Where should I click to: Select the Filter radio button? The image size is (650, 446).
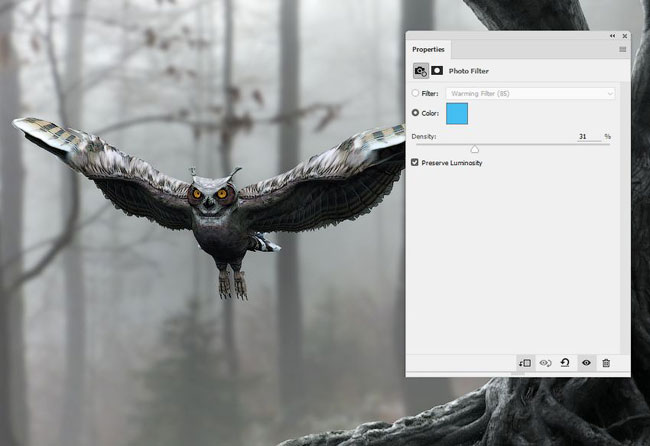coord(415,93)
